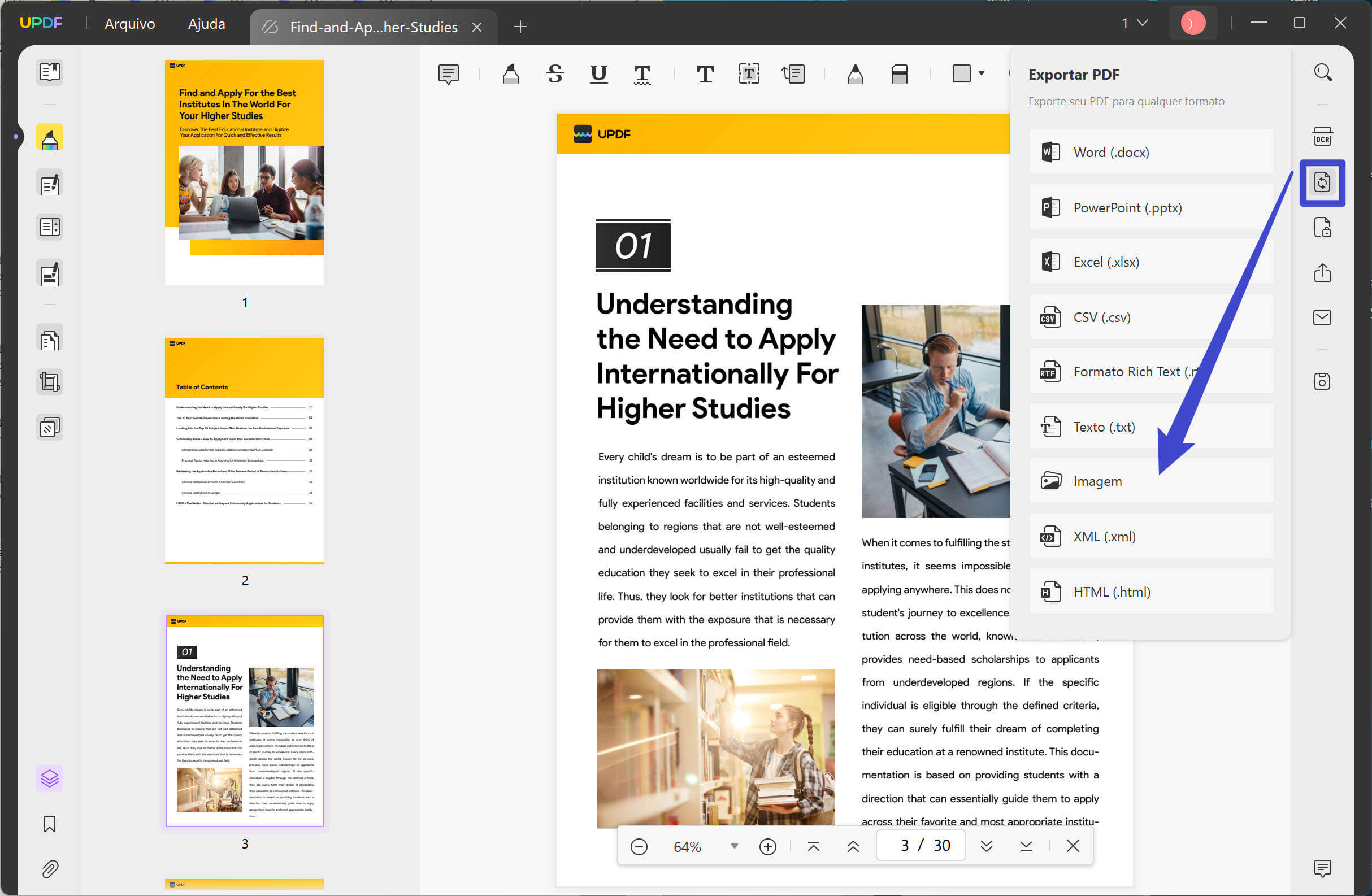Save the document using the save icon
The width and height of the screenshot is (1372, 896).
pos(1322,381)
